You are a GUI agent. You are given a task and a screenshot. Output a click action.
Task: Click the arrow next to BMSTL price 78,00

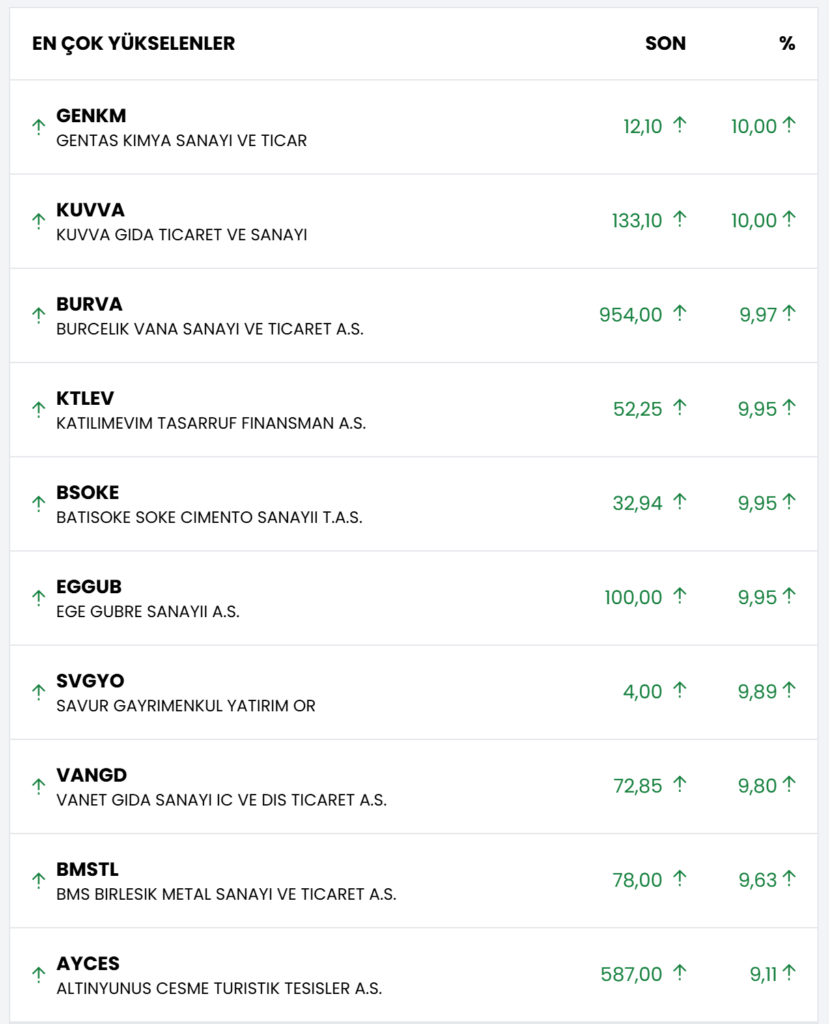coord(680,879)
